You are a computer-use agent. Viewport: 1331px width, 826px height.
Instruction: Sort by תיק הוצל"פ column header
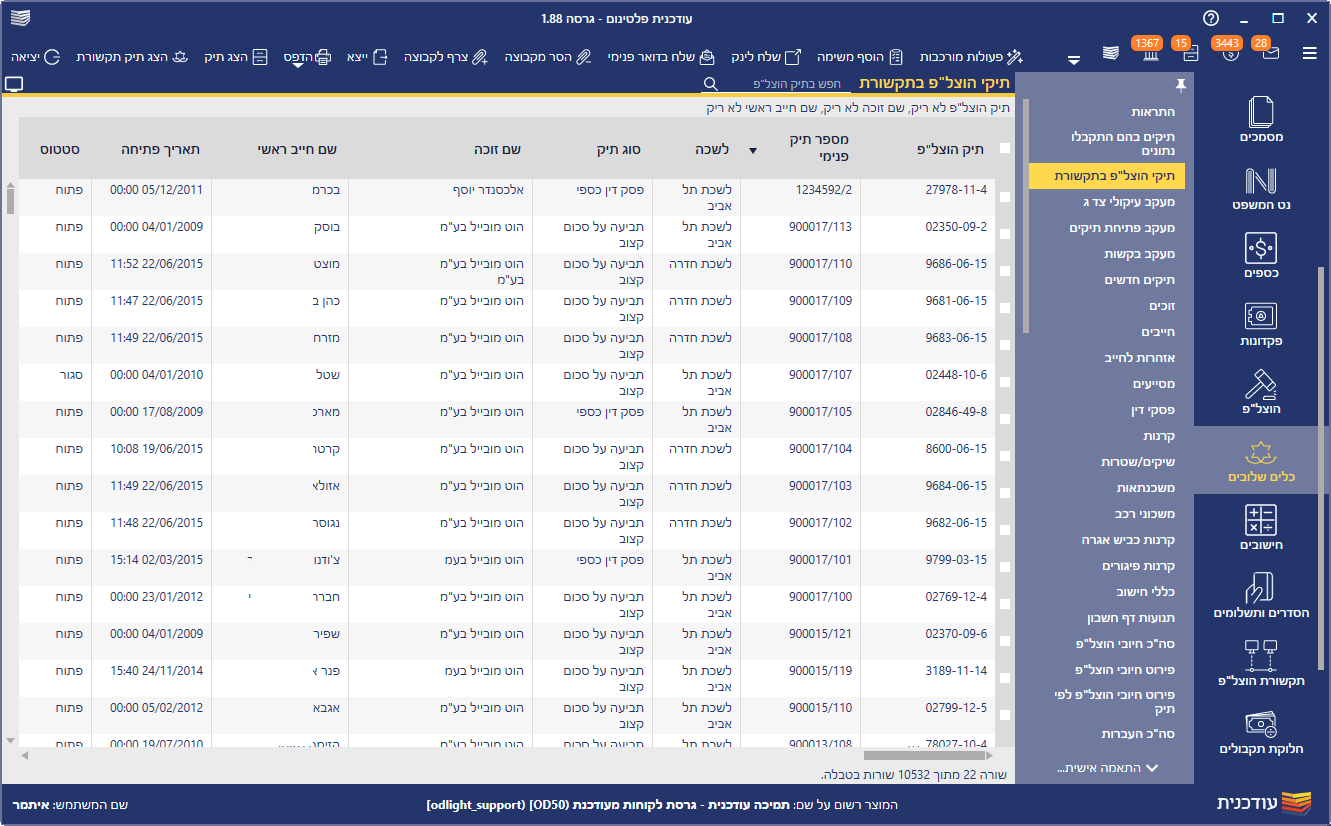pyautogui.click(x=950, y=149)
